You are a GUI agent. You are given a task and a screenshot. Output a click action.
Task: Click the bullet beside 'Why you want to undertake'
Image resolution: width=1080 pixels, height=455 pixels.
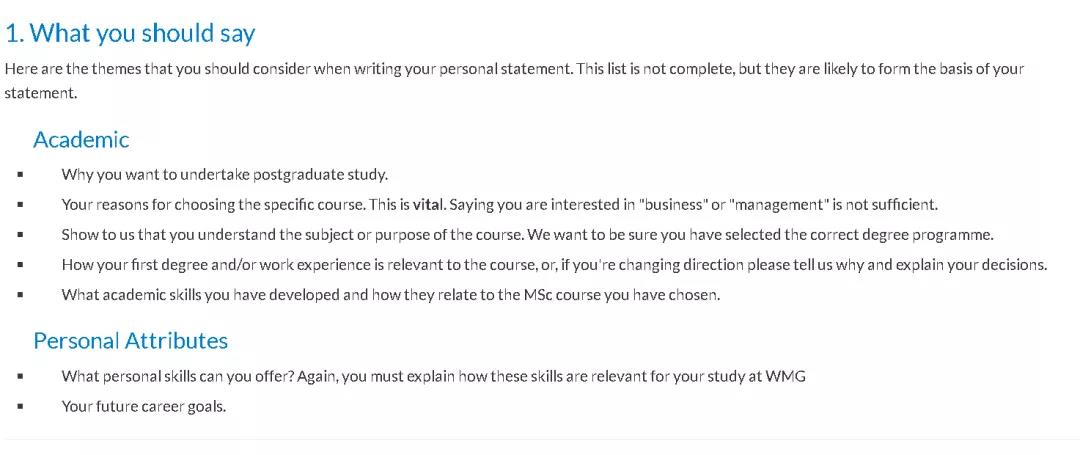(21, 175)
